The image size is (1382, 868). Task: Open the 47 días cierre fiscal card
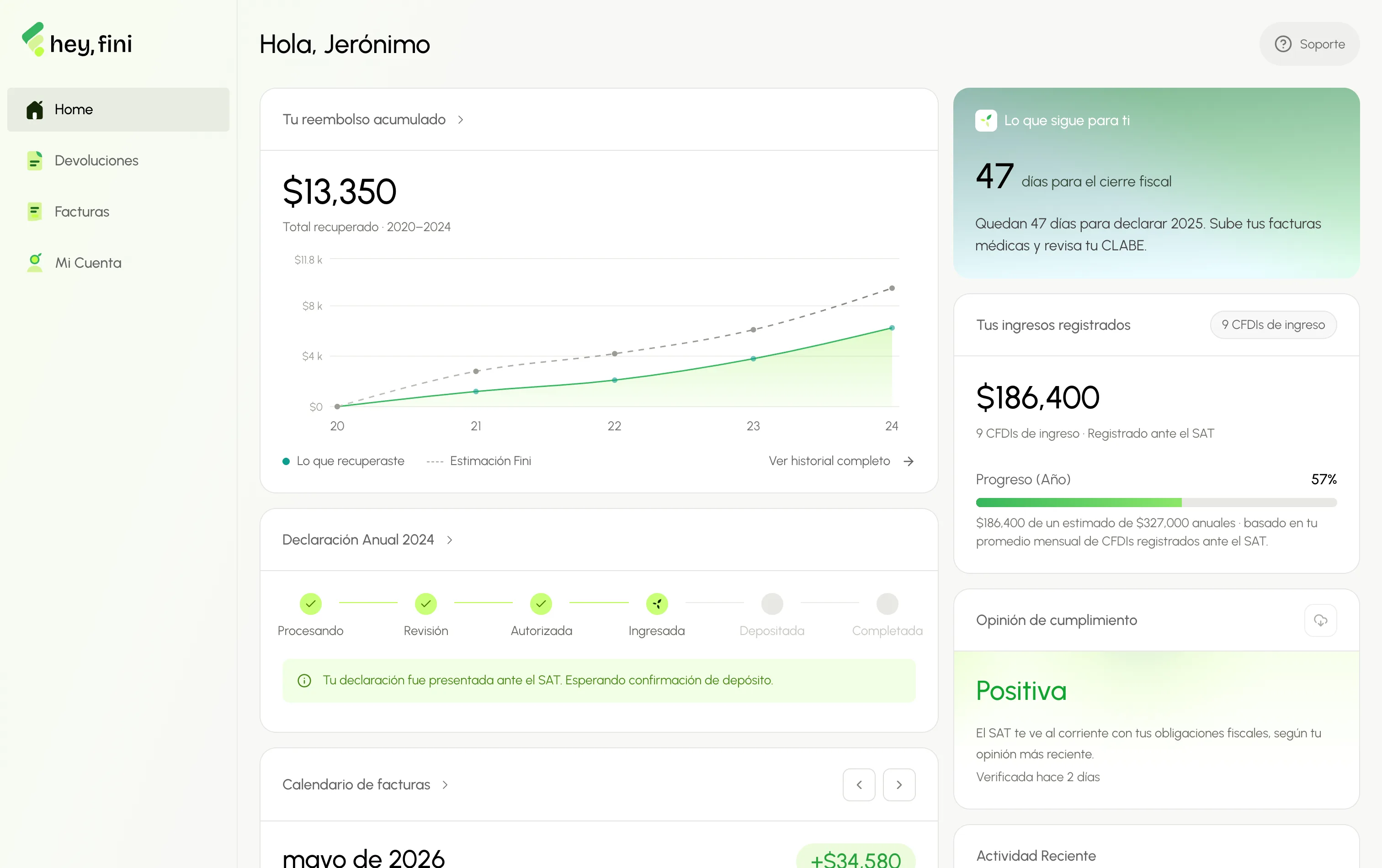point(1156,183)
